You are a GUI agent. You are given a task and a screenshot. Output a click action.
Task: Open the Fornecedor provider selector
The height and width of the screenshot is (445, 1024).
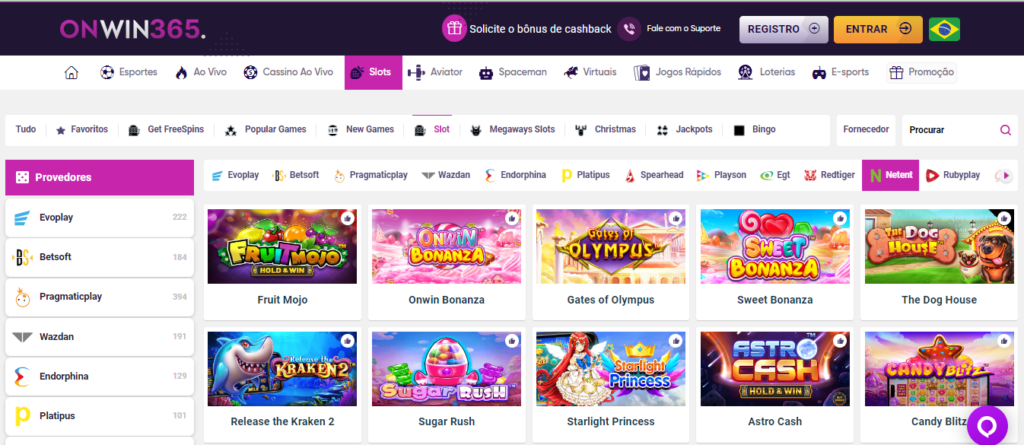click(866, 129)
